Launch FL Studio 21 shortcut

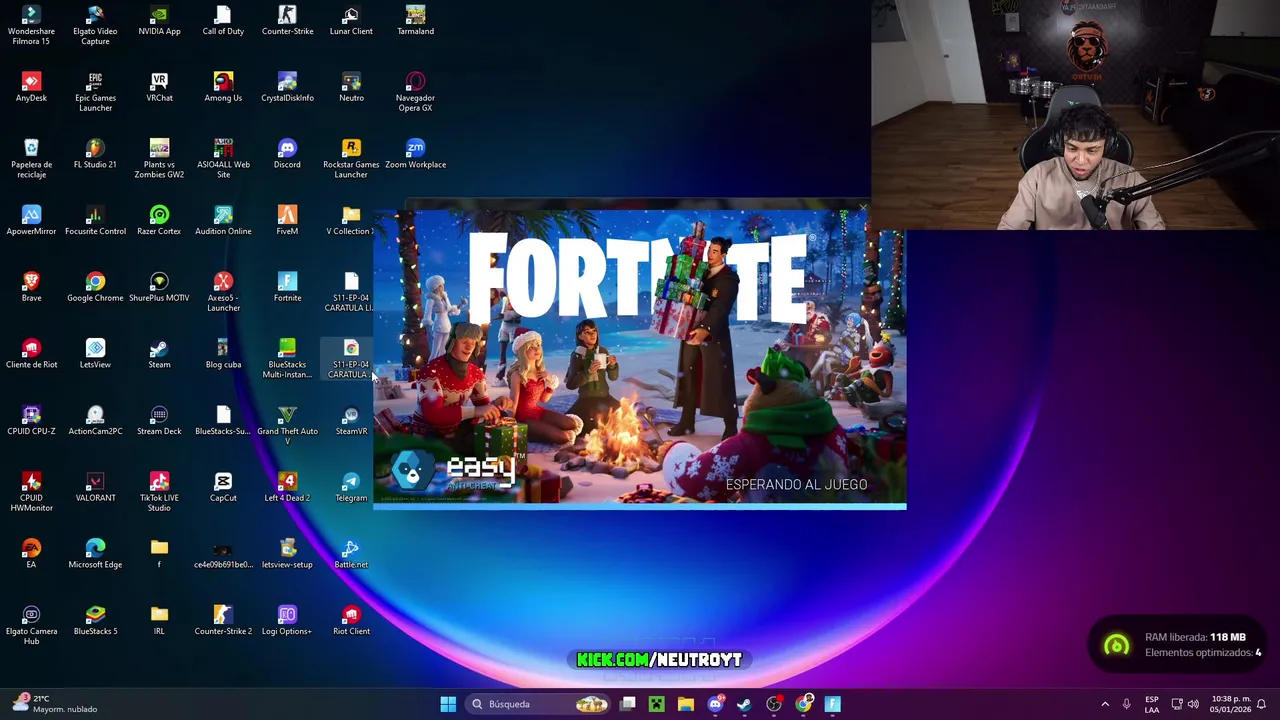coord(95,154)
